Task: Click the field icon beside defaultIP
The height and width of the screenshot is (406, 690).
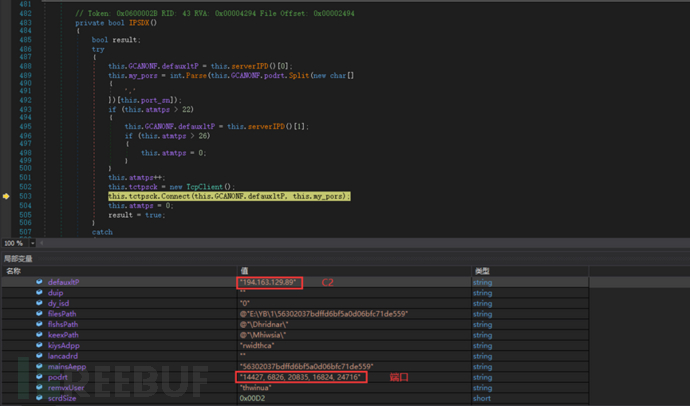Action: pyautogui.click(x=39, y=283)
